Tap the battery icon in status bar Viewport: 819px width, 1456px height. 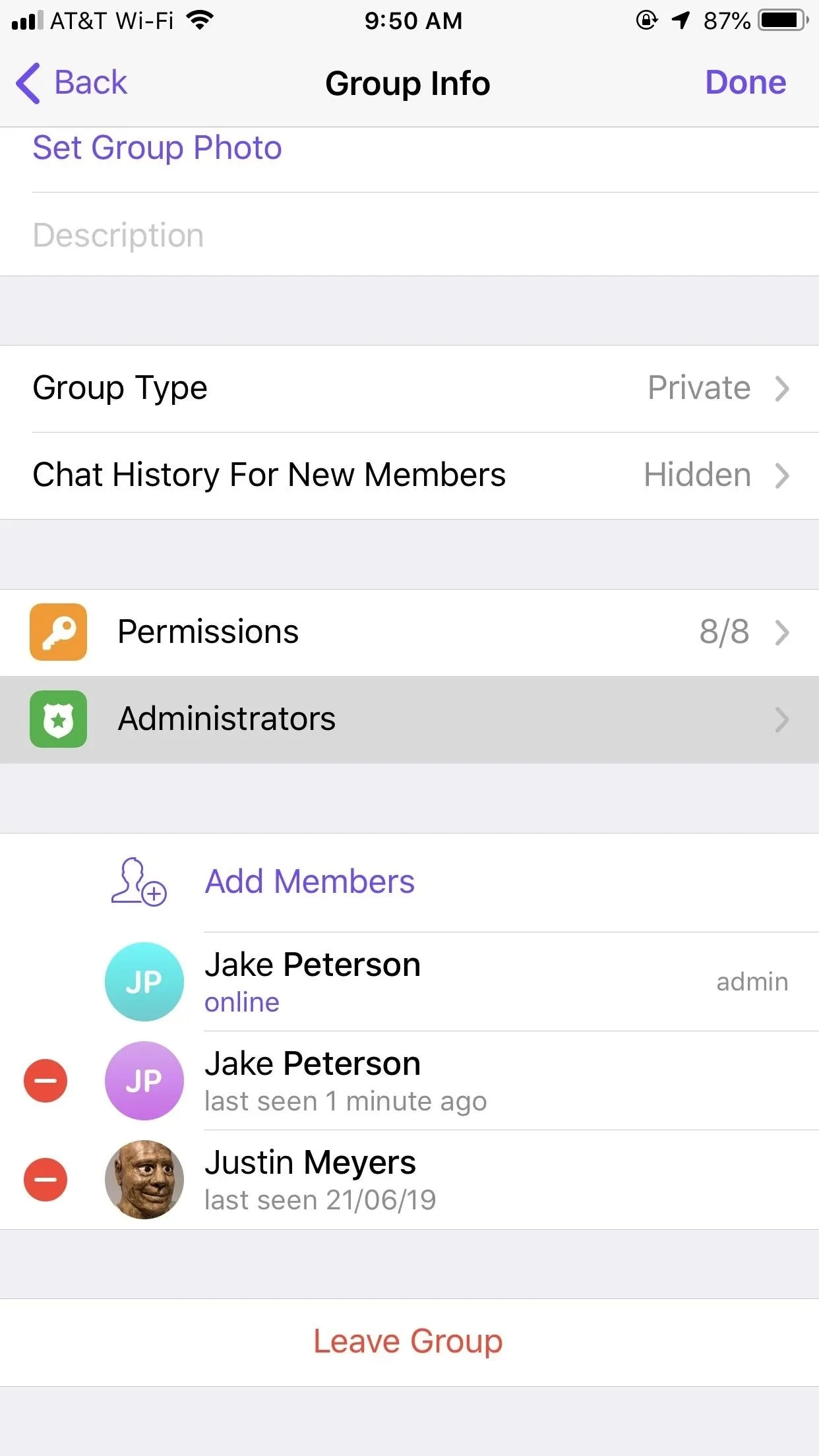(x=783, y=20)
